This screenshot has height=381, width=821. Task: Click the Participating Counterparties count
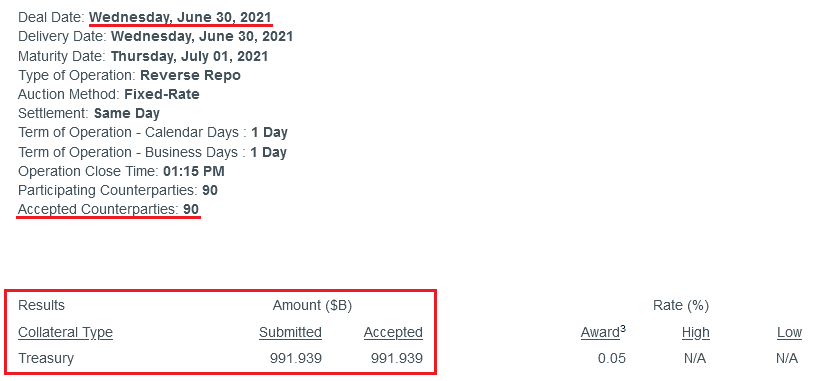210,190
